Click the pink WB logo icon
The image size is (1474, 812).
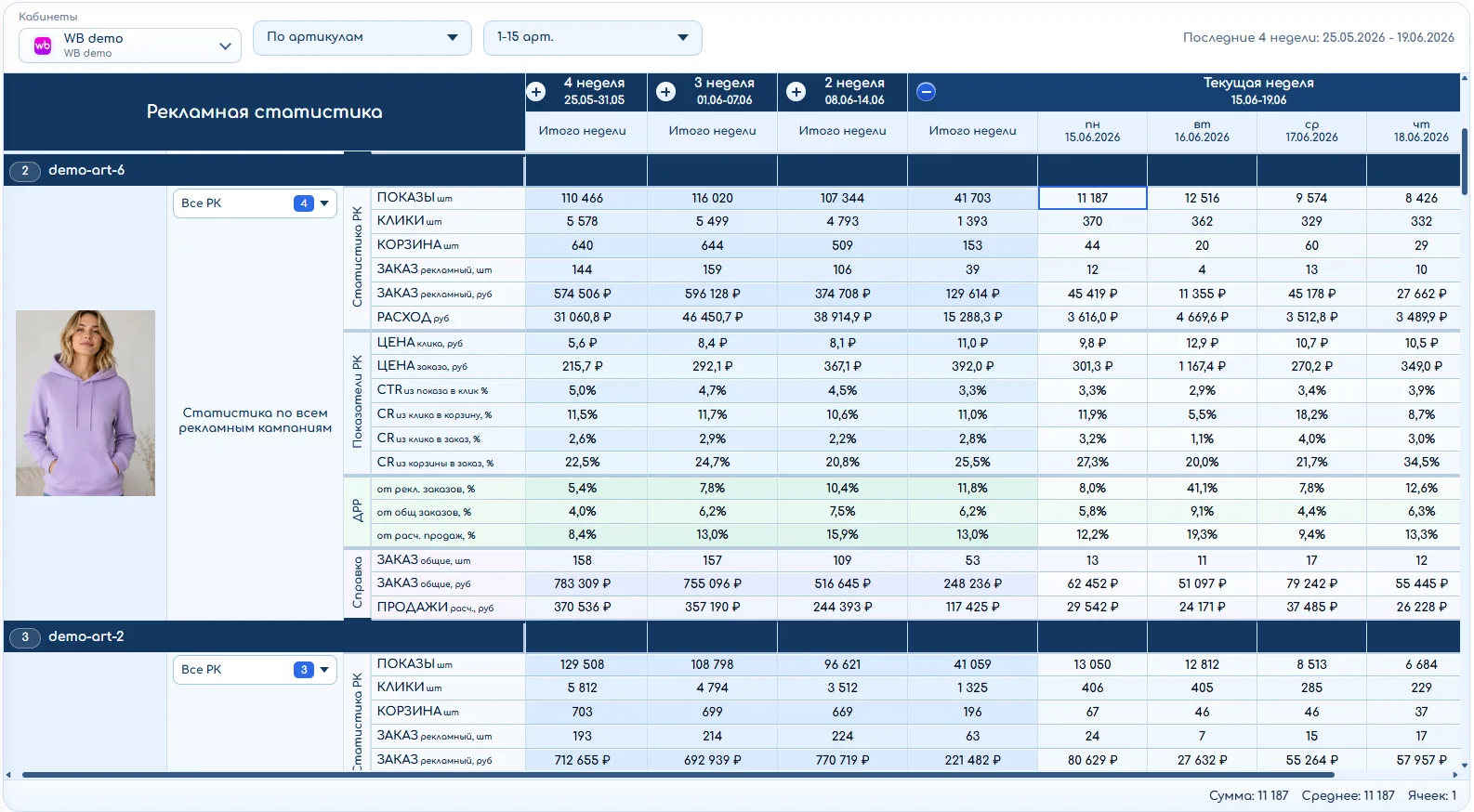(43, 46)
